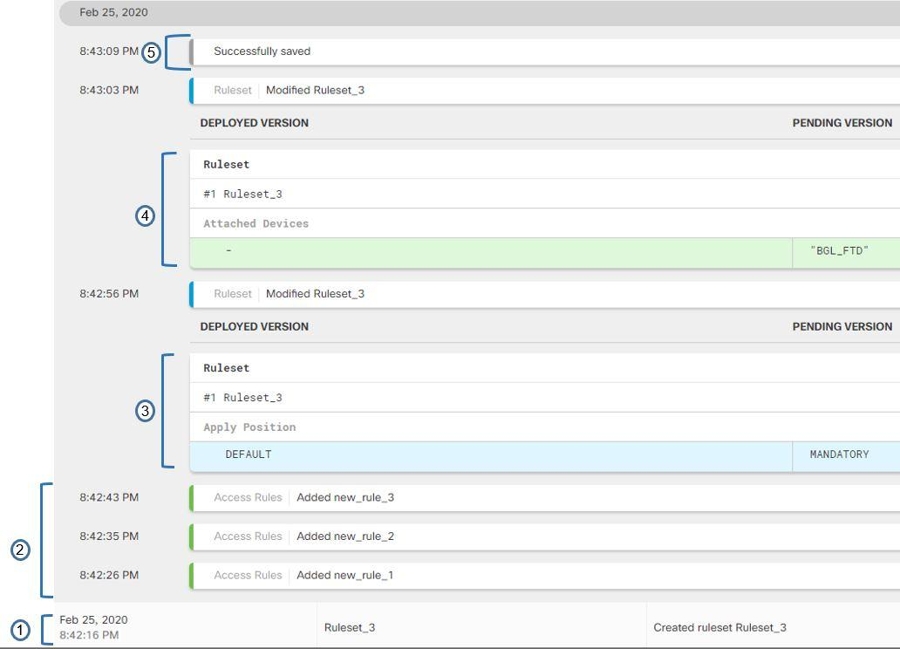
Task: Select the 'Added new_rule_2' log entry
Action: click(x=345, y=537)
